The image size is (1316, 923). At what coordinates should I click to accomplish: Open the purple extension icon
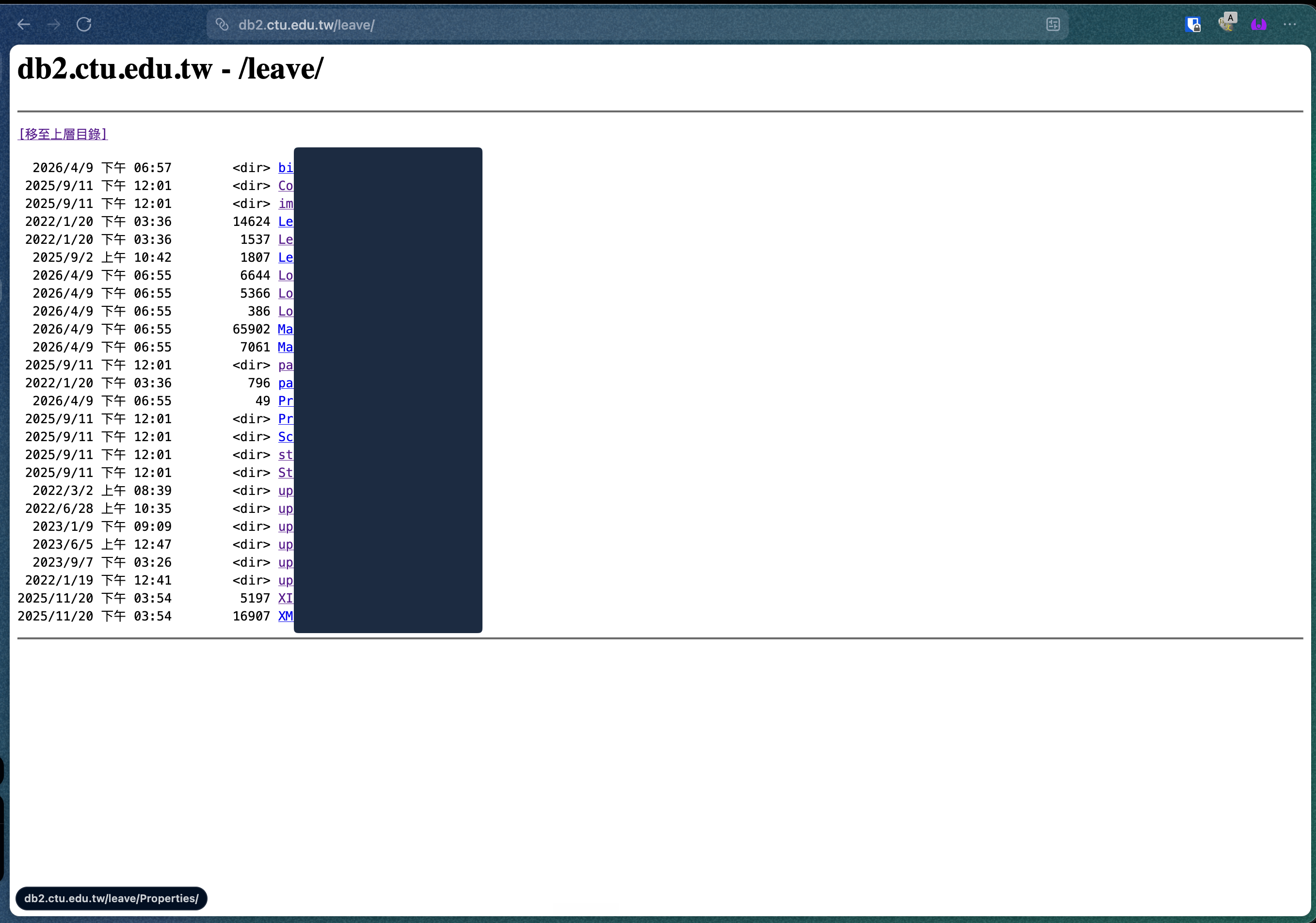click(x=1259, y=25)
